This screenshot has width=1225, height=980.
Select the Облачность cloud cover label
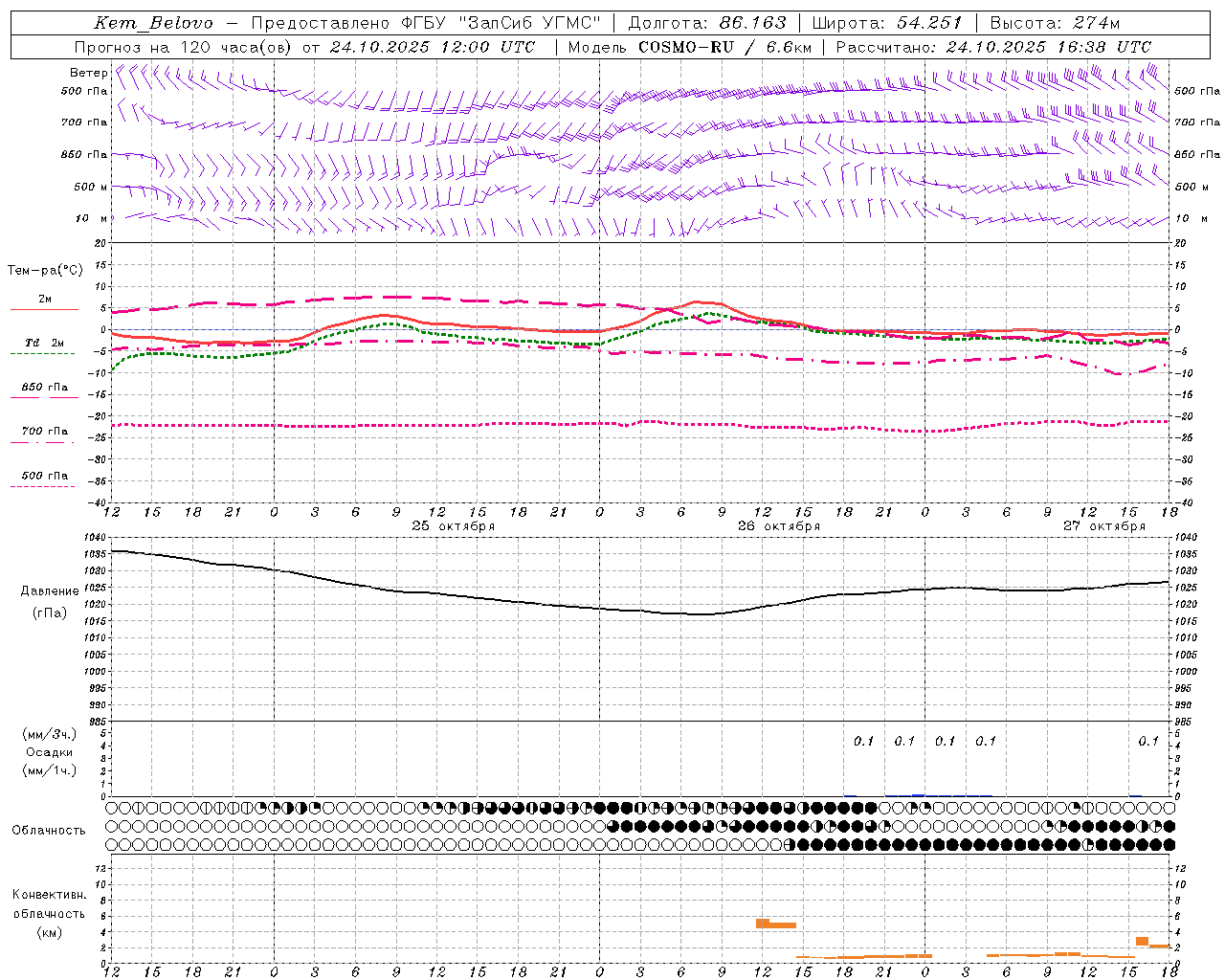(x=49, y=831)
